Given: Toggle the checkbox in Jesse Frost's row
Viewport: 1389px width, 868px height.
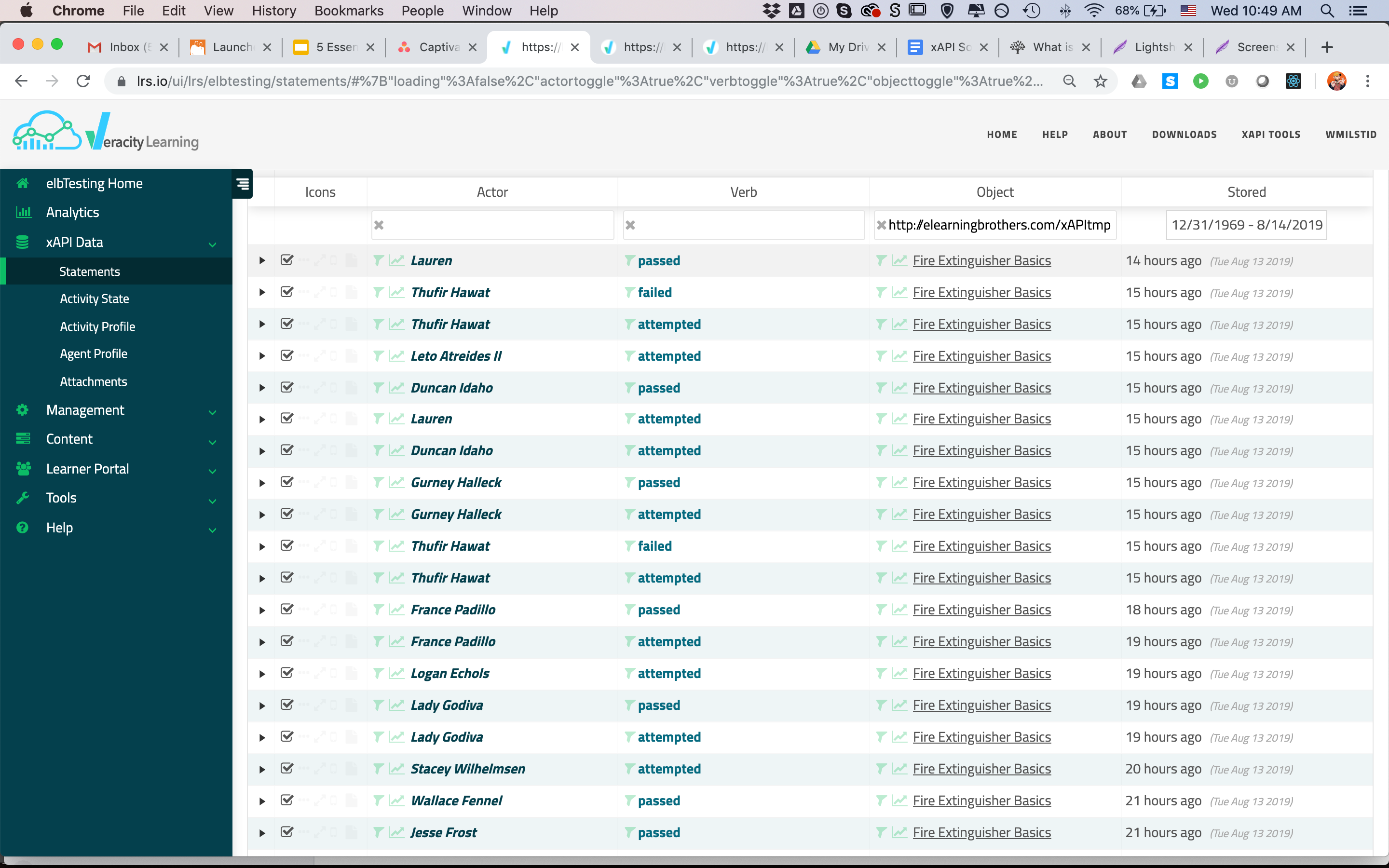Looking at the screenshot, I should (x=287, y=832).
